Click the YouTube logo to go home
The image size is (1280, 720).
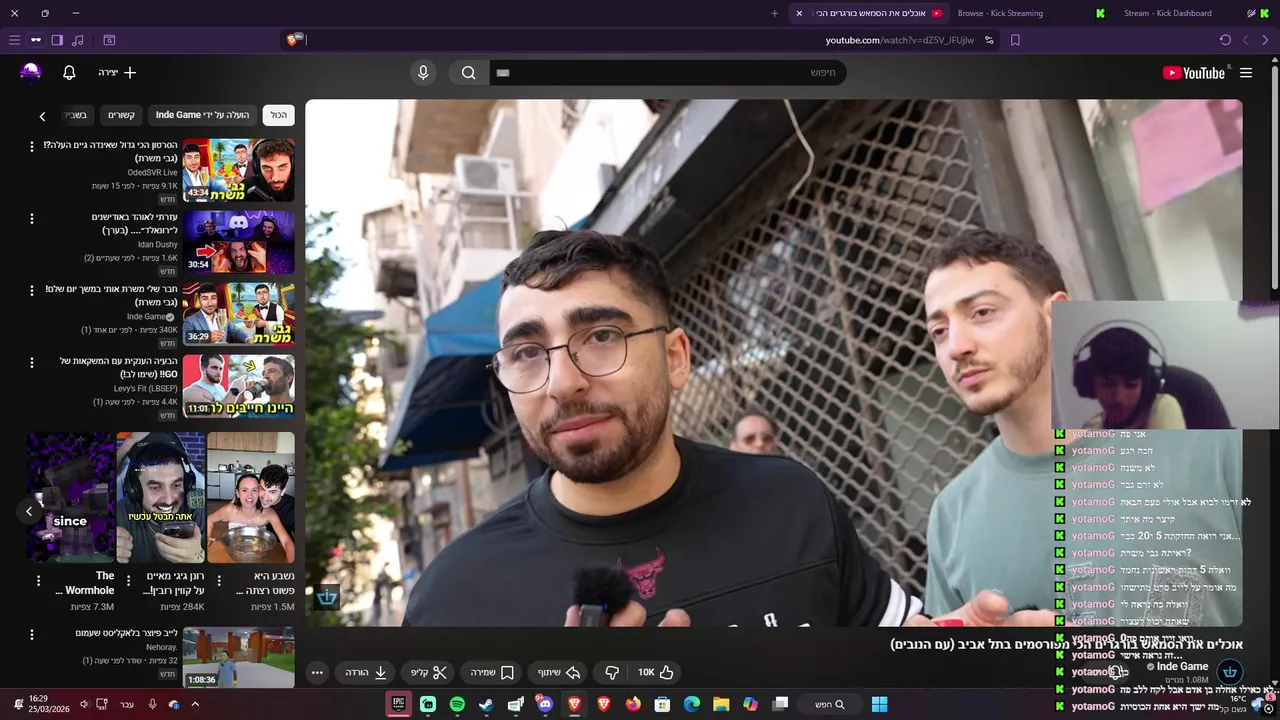[x=1193, y=73]
